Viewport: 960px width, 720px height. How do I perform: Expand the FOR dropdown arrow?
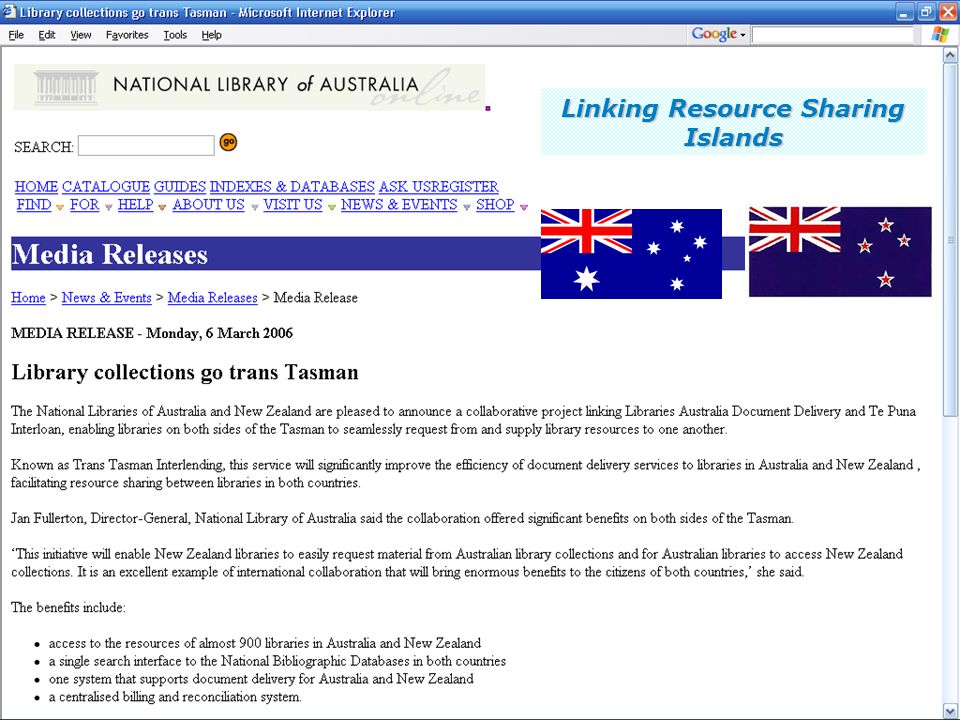point(108,208)
